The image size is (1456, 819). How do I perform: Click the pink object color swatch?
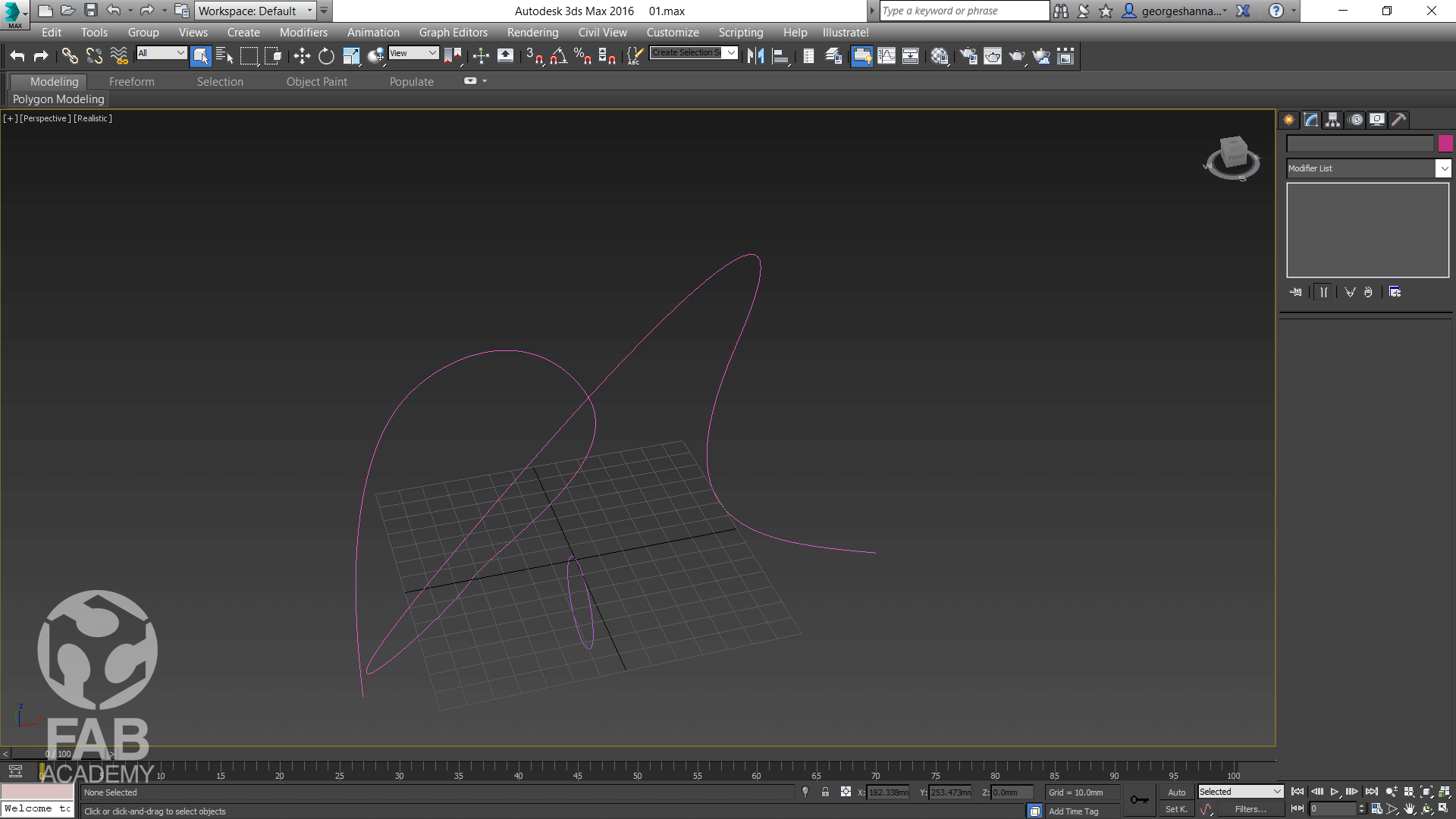tap(1445, 143)
